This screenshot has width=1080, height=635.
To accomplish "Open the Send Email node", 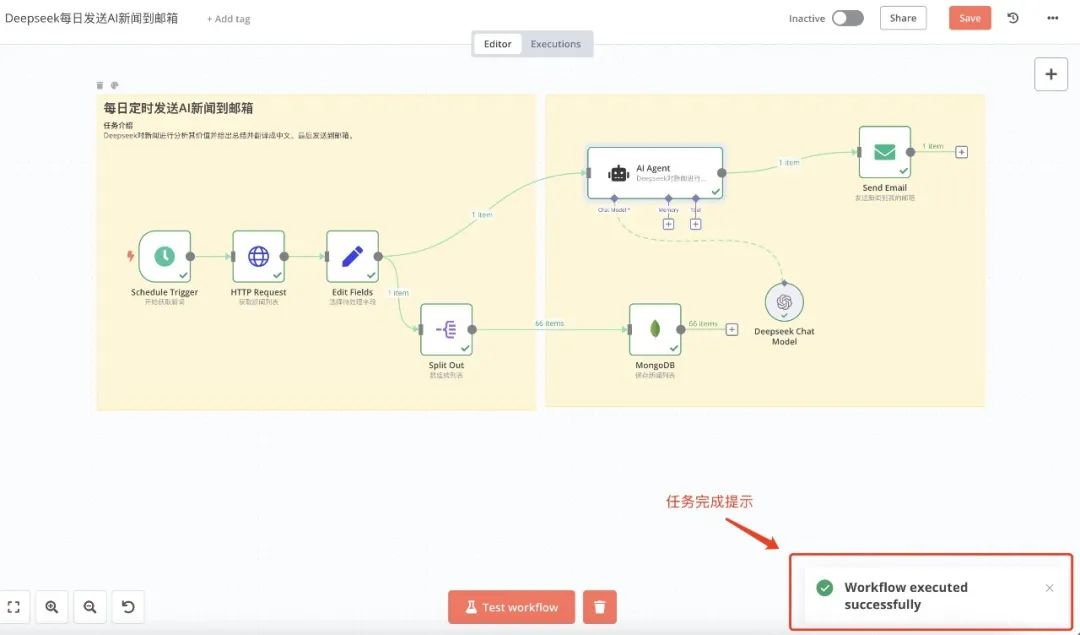I will point(884,153).
